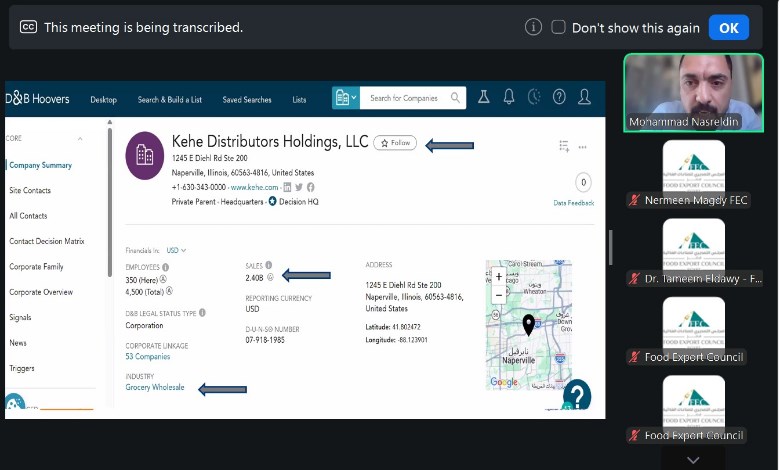
Task: Expand the company search type dropdown
Action: pos(345,98)
